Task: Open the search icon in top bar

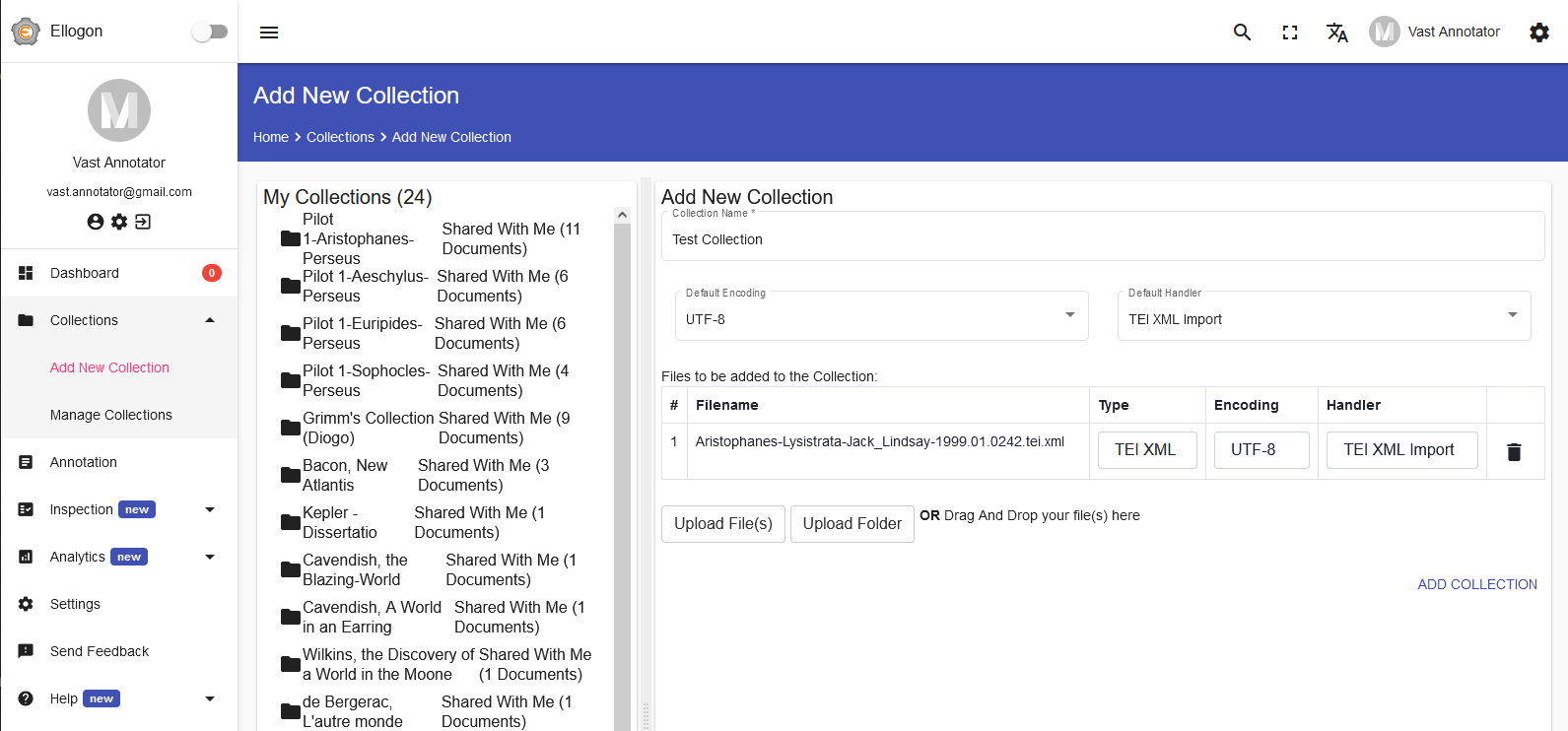Action: (1242, 33)
